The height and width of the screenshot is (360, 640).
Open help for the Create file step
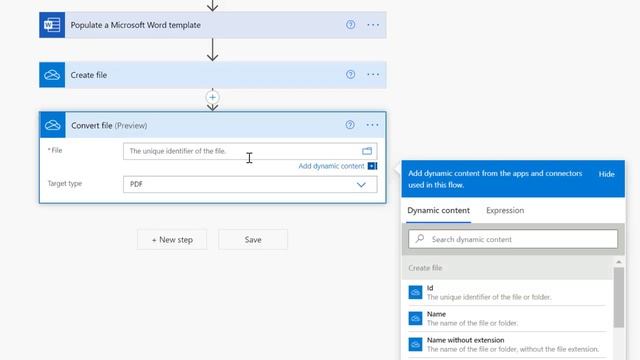[x=350, y=74]
